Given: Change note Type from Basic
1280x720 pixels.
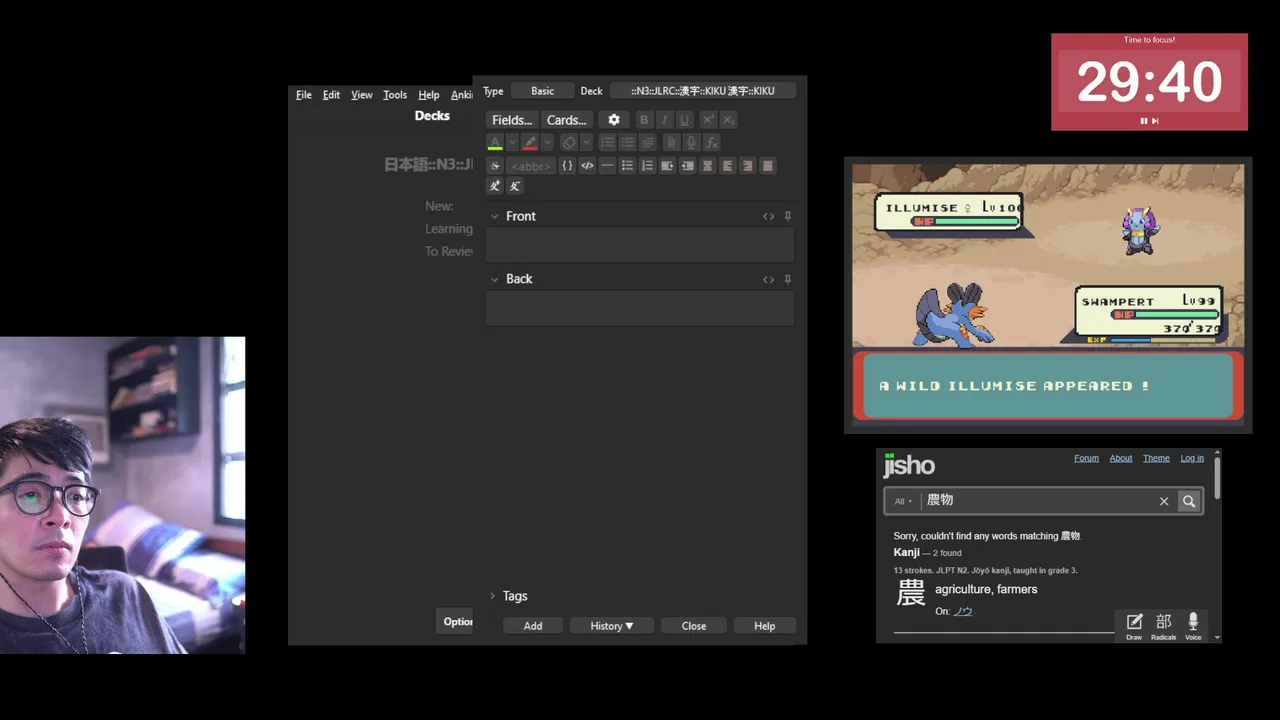Looking at the screenshot, I should point(542,91).
